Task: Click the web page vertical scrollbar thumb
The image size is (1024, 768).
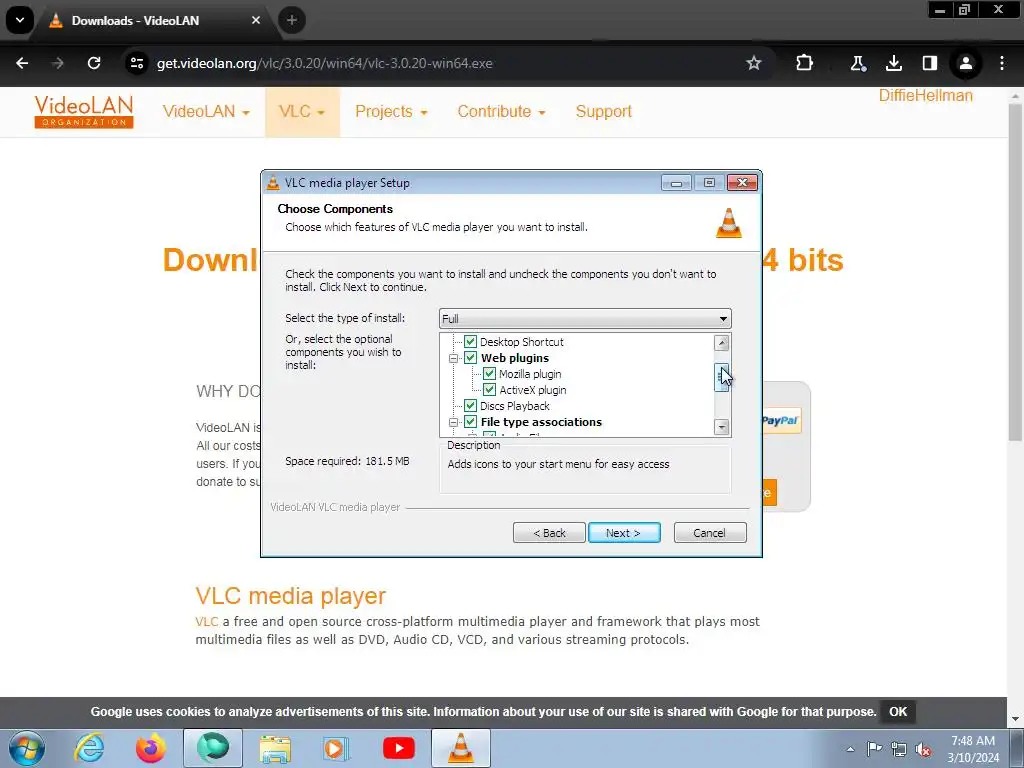Action: pyautogui.click(x=1015, y=272)
